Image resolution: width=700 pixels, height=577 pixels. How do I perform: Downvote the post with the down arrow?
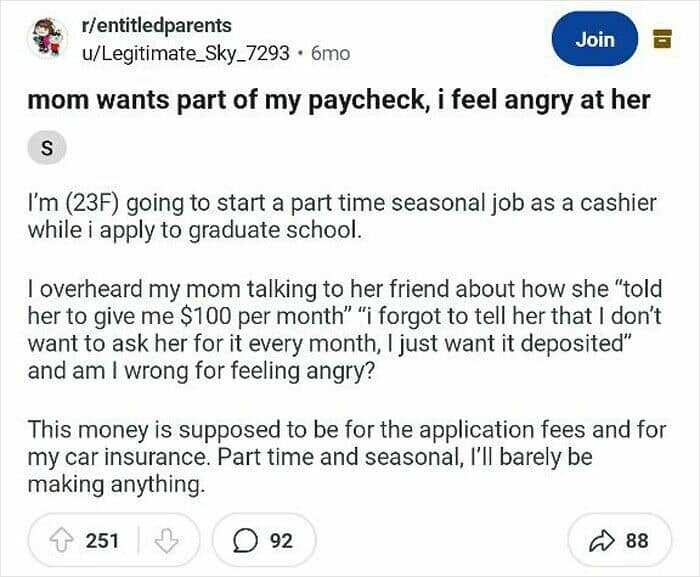coord(165,541)
